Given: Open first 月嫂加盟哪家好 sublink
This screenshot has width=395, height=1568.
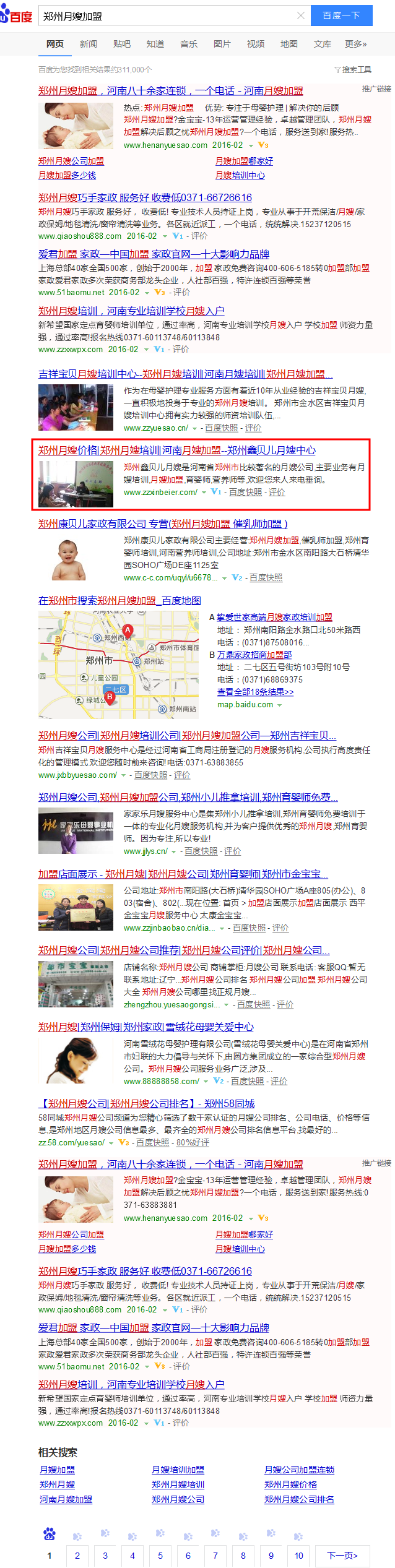Looking at the screenshot, I should click(244, 161).
